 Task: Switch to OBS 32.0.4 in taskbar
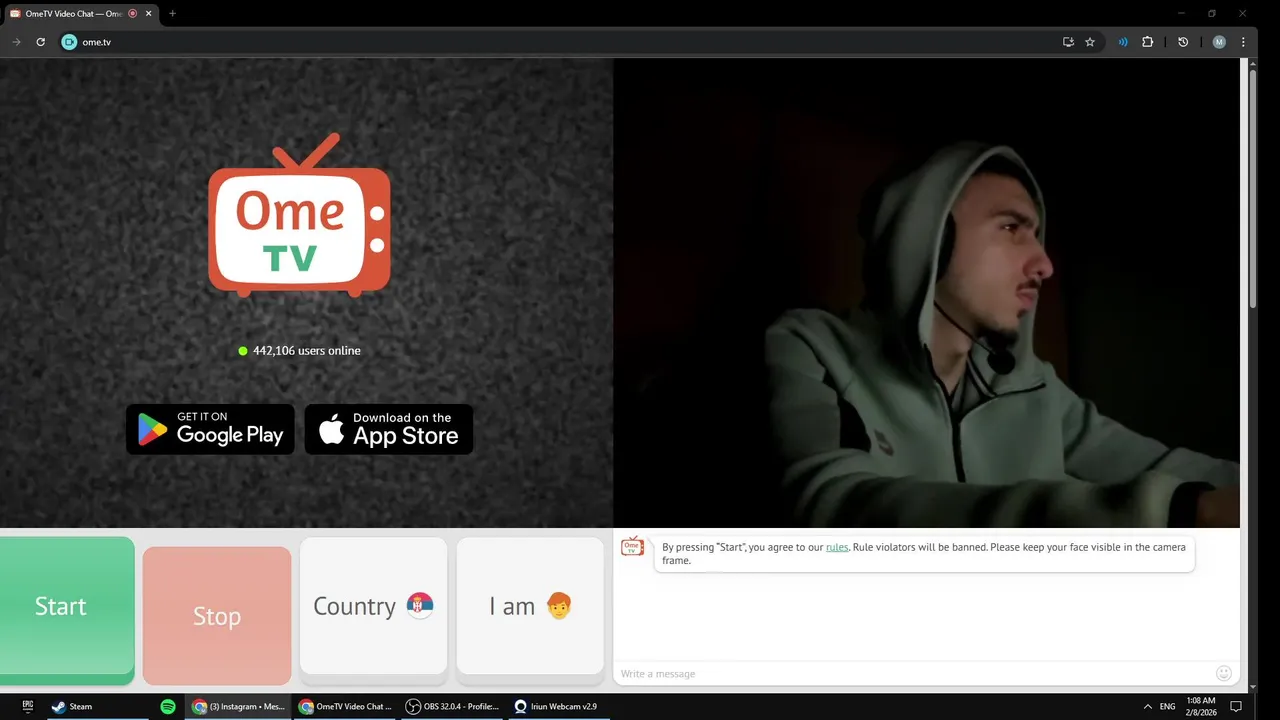[x=452, y=706]
